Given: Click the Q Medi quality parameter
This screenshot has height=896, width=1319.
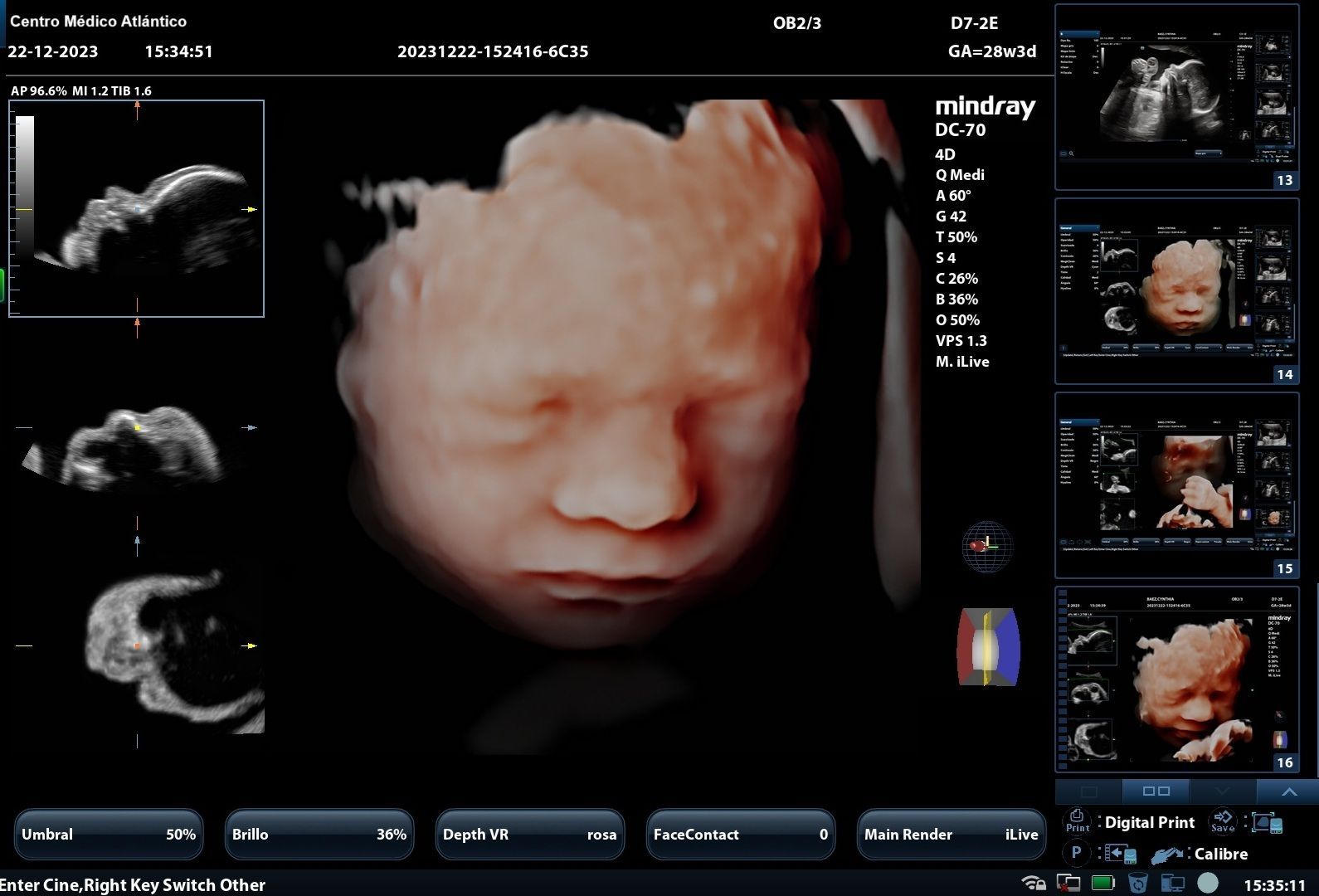Looking at the screenshot, I should coord(960,175).
